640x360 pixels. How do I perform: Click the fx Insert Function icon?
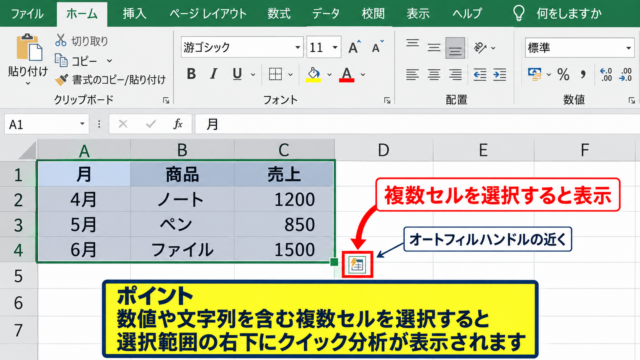coord(178,124)
